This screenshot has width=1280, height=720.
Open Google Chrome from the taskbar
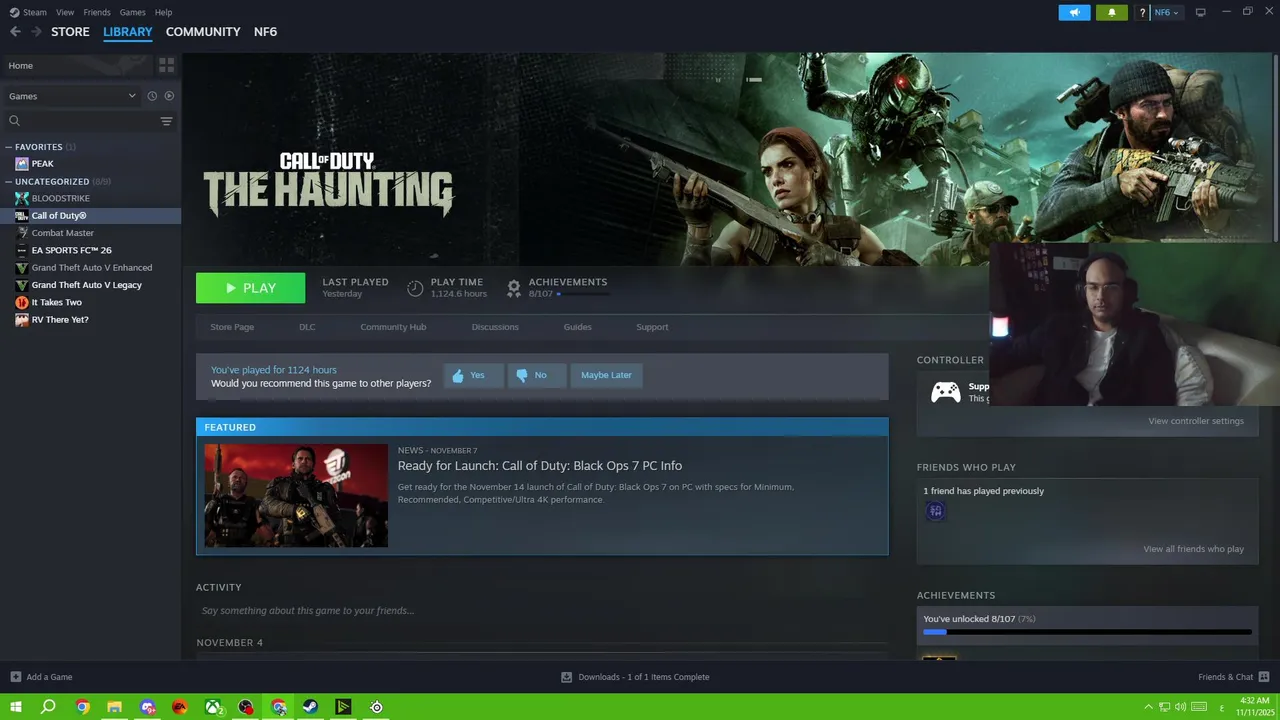click(x=82, y=707)
